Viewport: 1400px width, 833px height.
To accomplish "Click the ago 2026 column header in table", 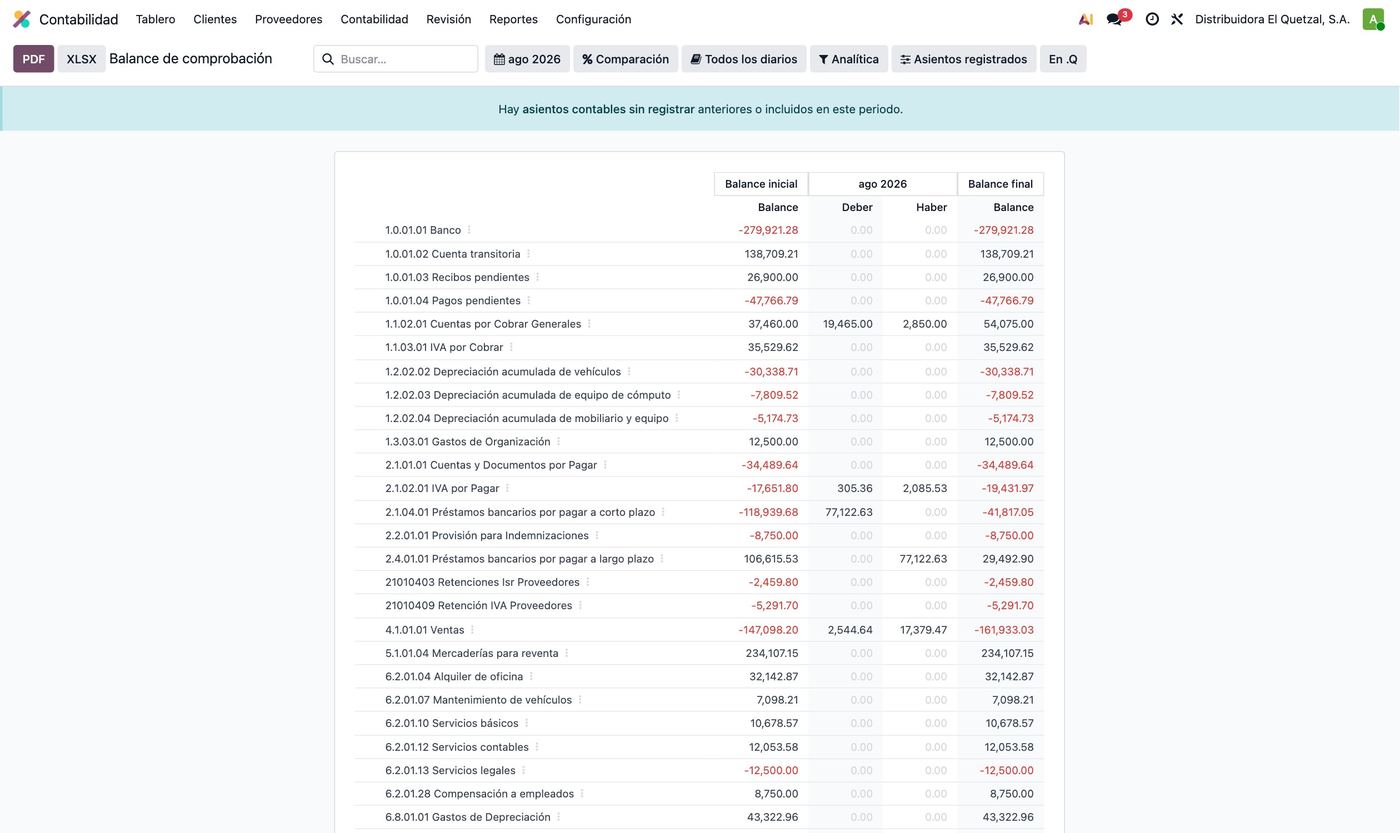I will 883,184.
